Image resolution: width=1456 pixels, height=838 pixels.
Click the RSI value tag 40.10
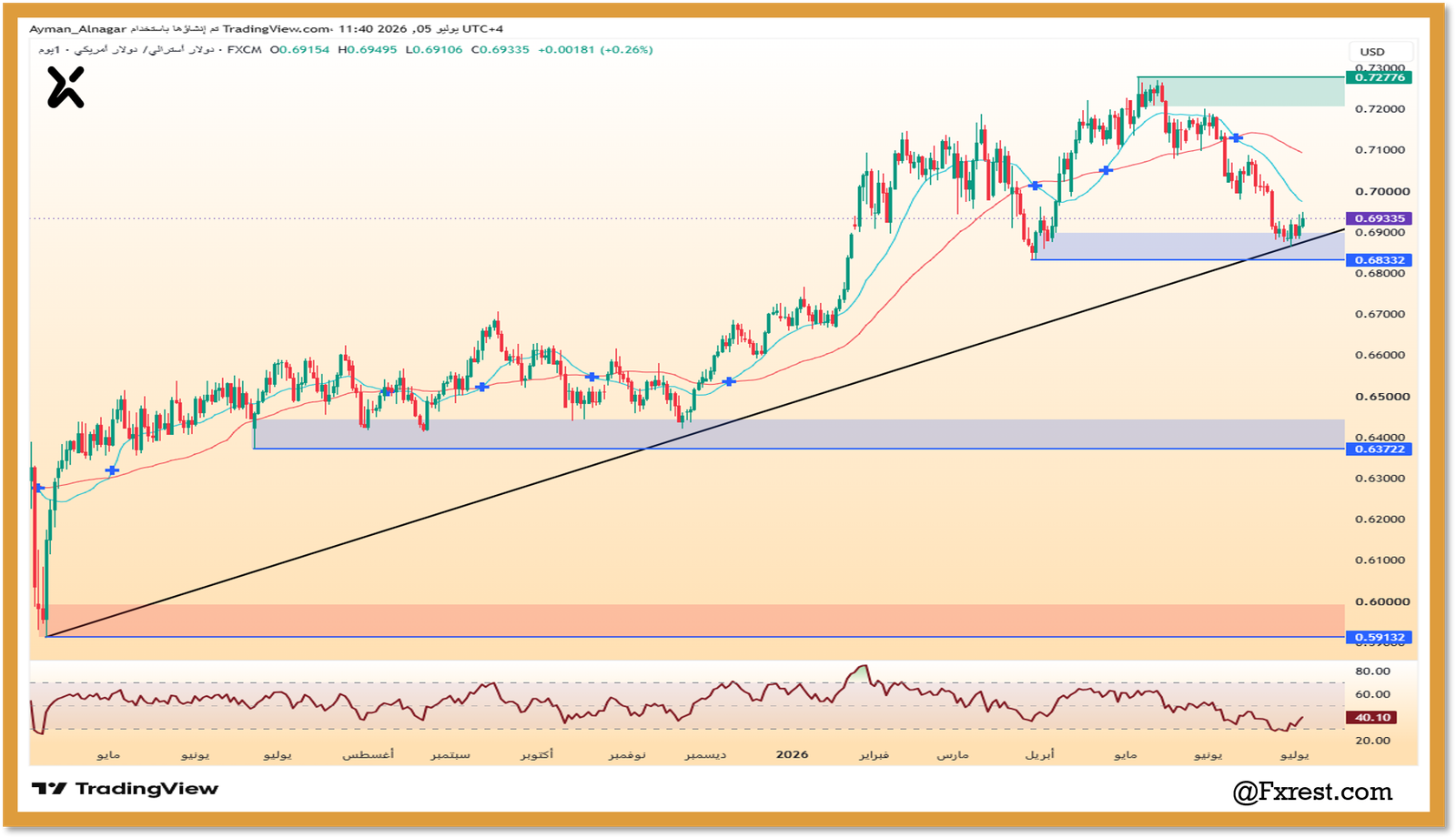point(1372,718)
